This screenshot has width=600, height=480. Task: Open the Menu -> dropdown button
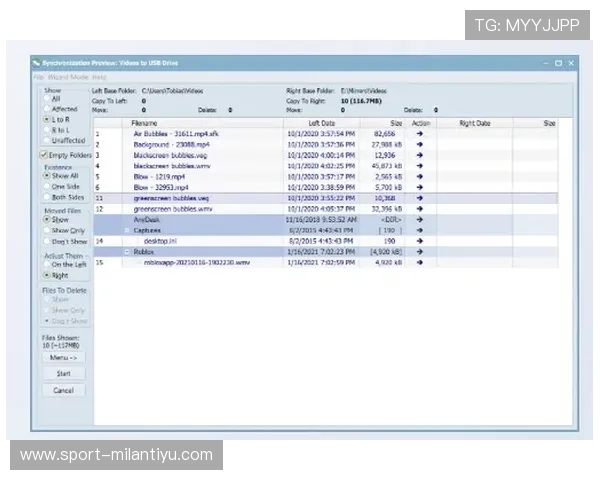(x=63, y=357)
